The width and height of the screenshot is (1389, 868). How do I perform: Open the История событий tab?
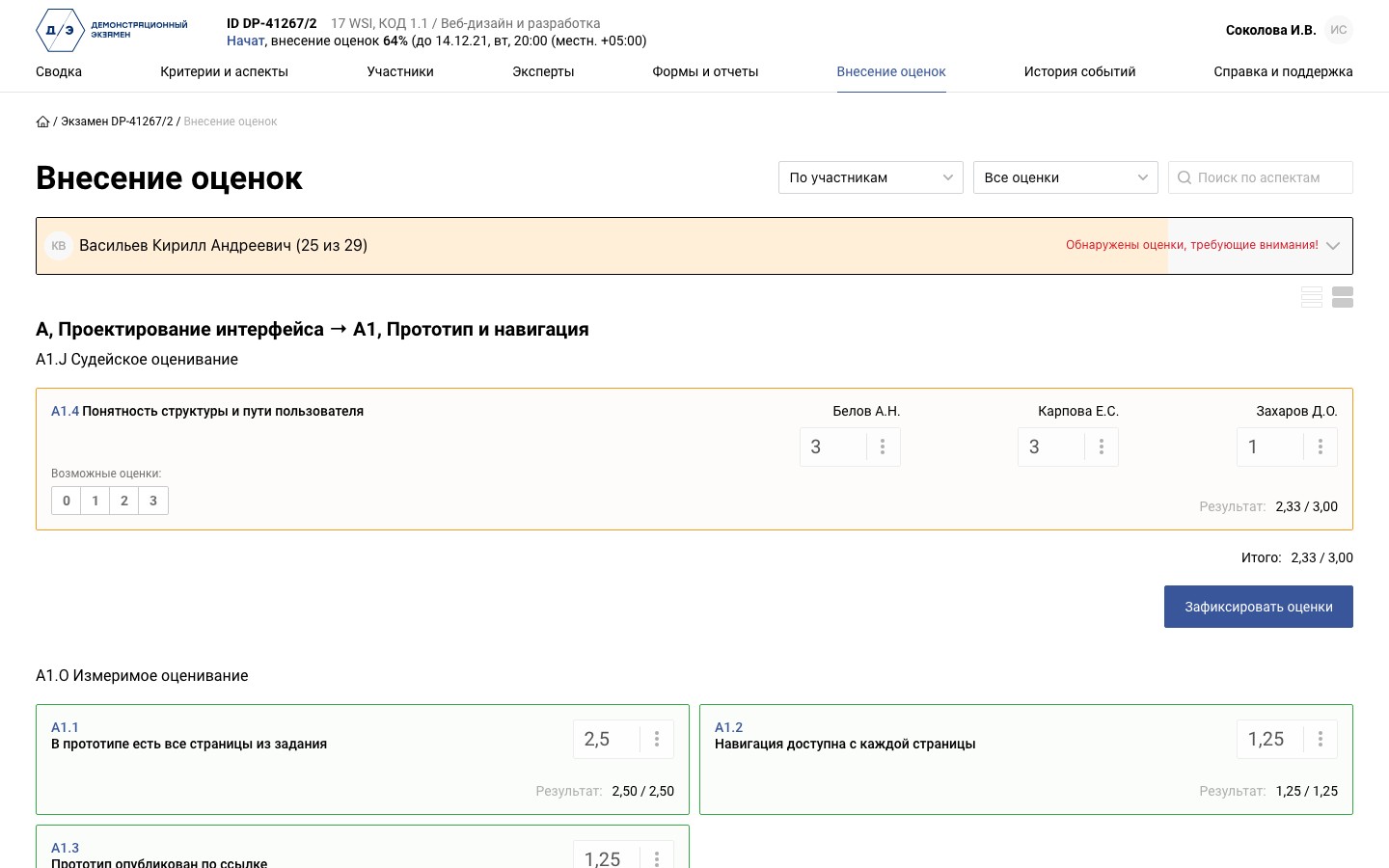click(x=1079, y=71)
